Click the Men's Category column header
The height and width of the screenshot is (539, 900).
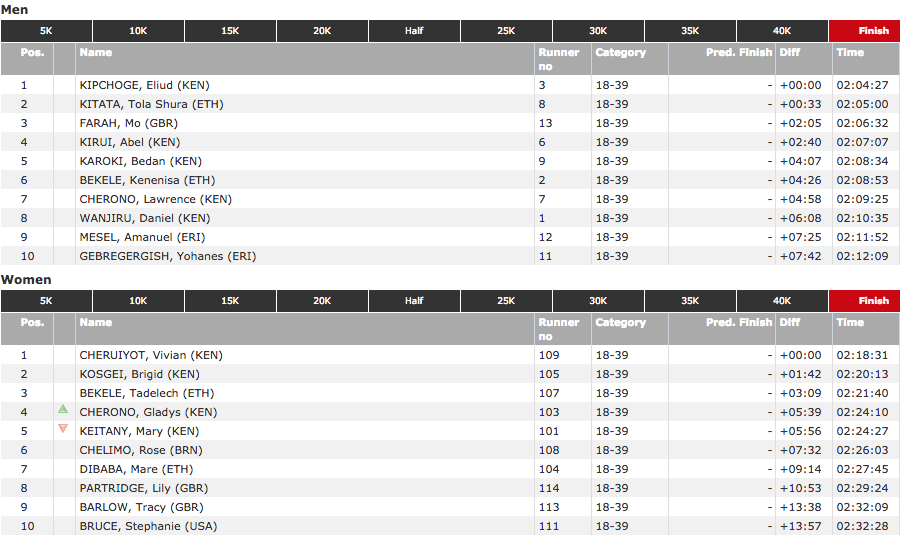620,53
